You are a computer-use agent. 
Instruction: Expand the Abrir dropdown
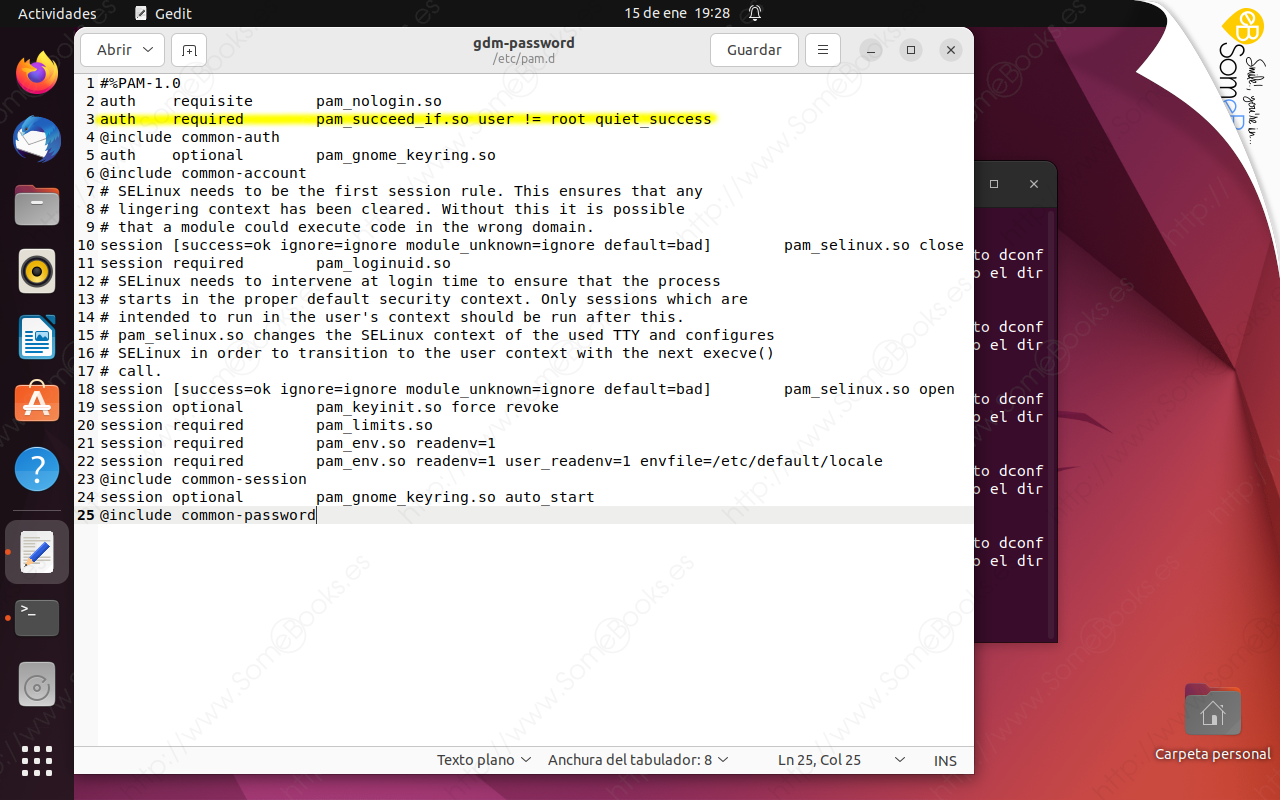122,50
